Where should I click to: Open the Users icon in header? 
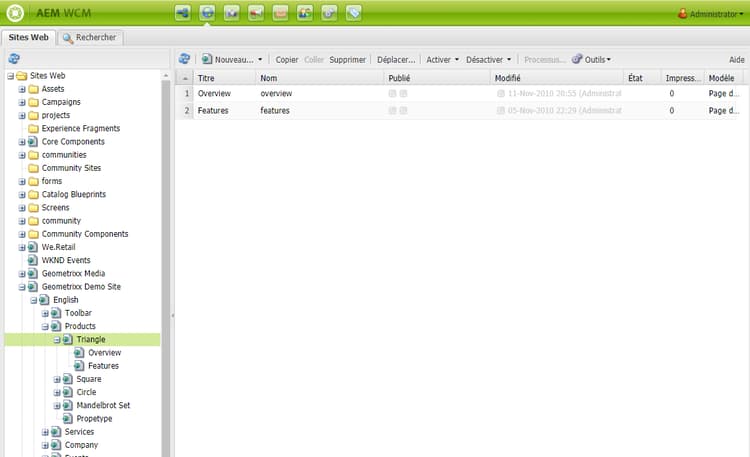(x=305, y=13)
